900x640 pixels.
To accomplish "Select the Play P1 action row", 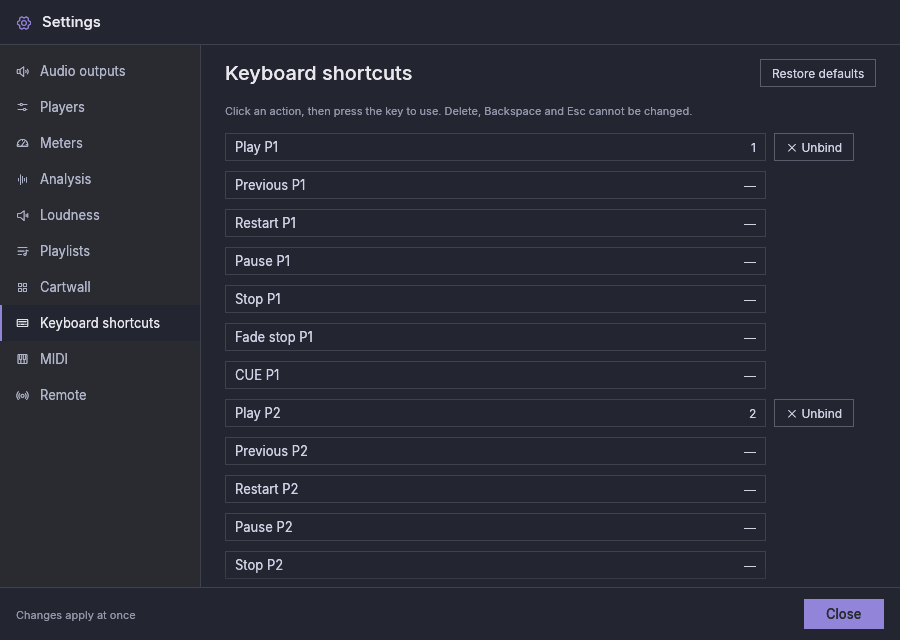I will tap(495, 148).
